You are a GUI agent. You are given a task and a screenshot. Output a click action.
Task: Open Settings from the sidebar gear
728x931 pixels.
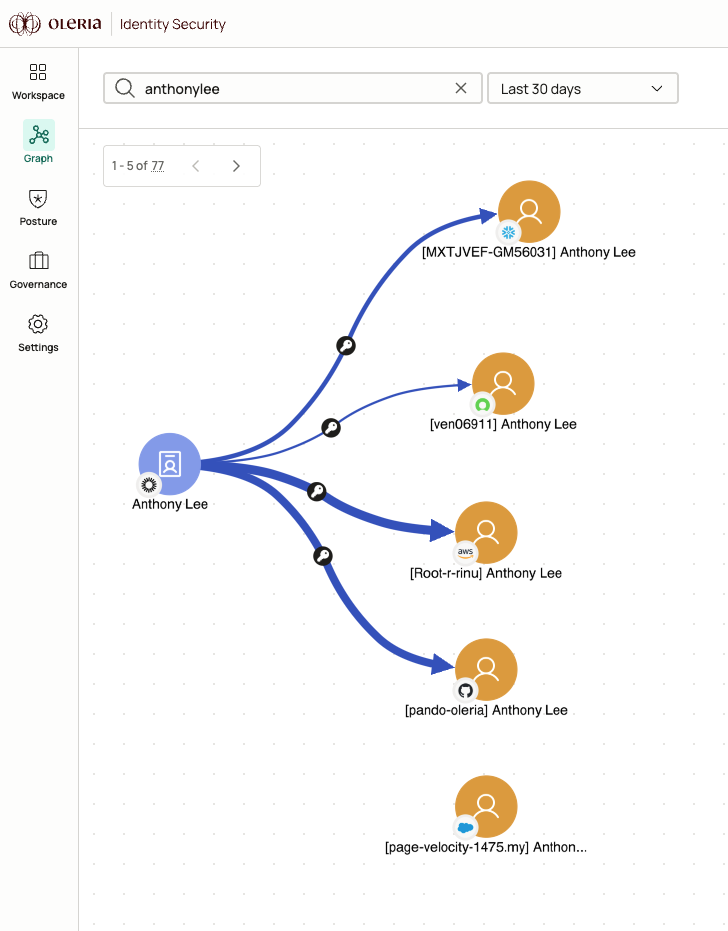38,334
